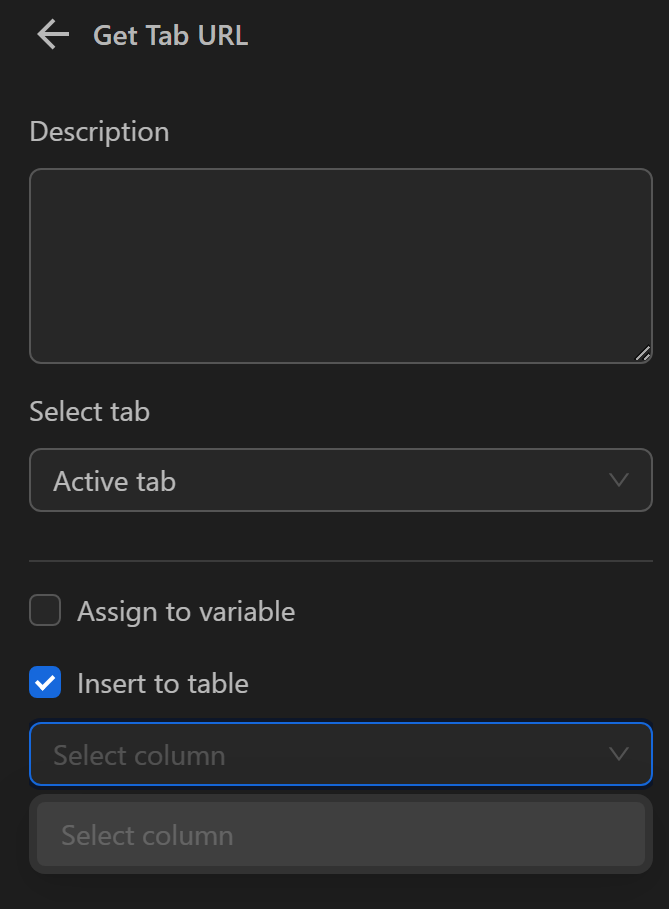Open the Select column dropdown

point(340,755)
